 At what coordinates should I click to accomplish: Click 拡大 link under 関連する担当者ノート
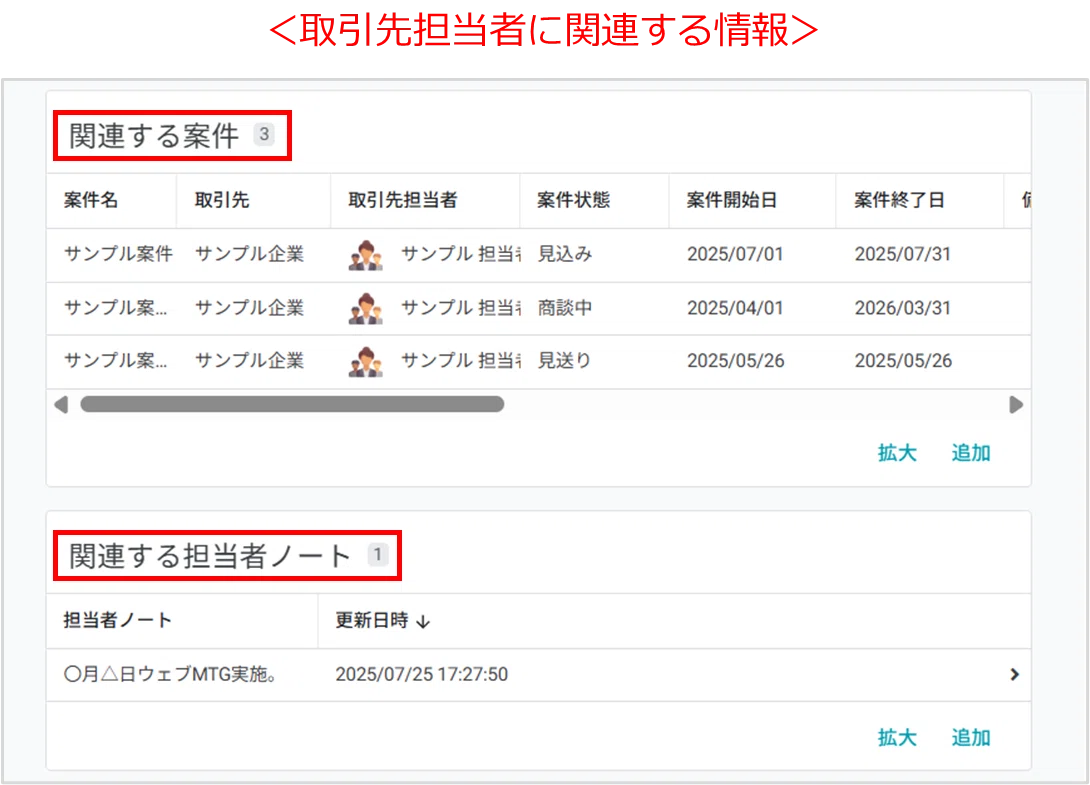[897, 738]
